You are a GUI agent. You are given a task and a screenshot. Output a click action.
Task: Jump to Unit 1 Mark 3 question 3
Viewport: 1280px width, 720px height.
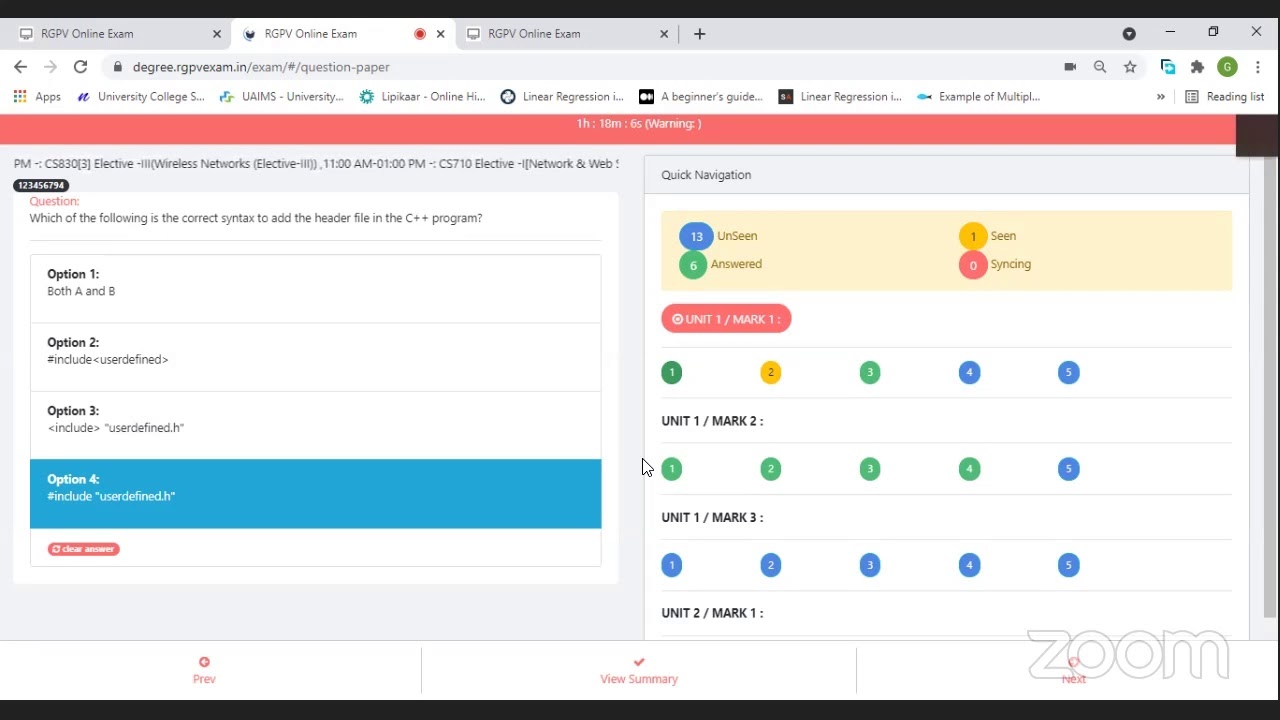tap(870, 566)
